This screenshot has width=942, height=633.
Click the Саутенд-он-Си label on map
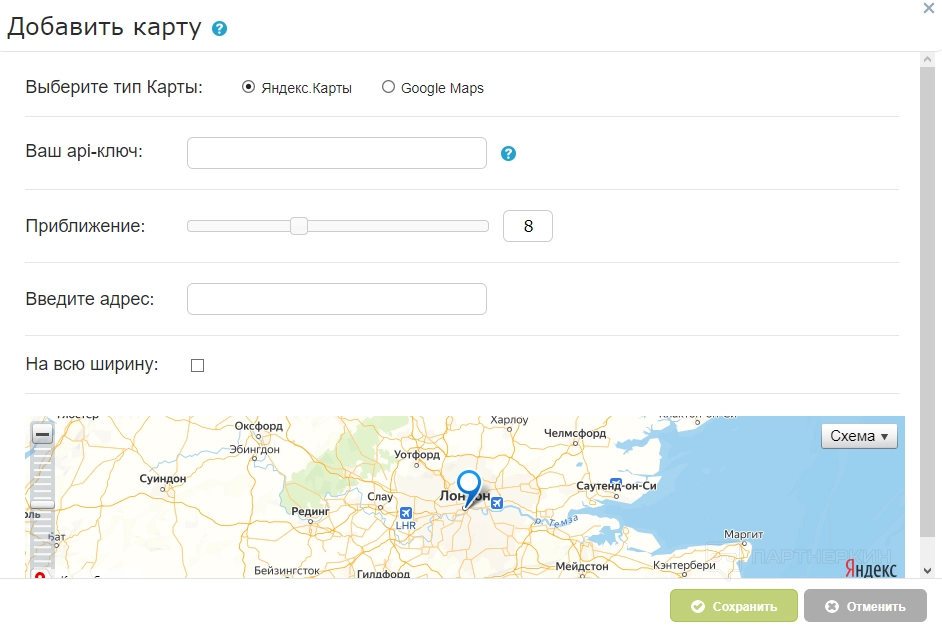coord(616,485)
